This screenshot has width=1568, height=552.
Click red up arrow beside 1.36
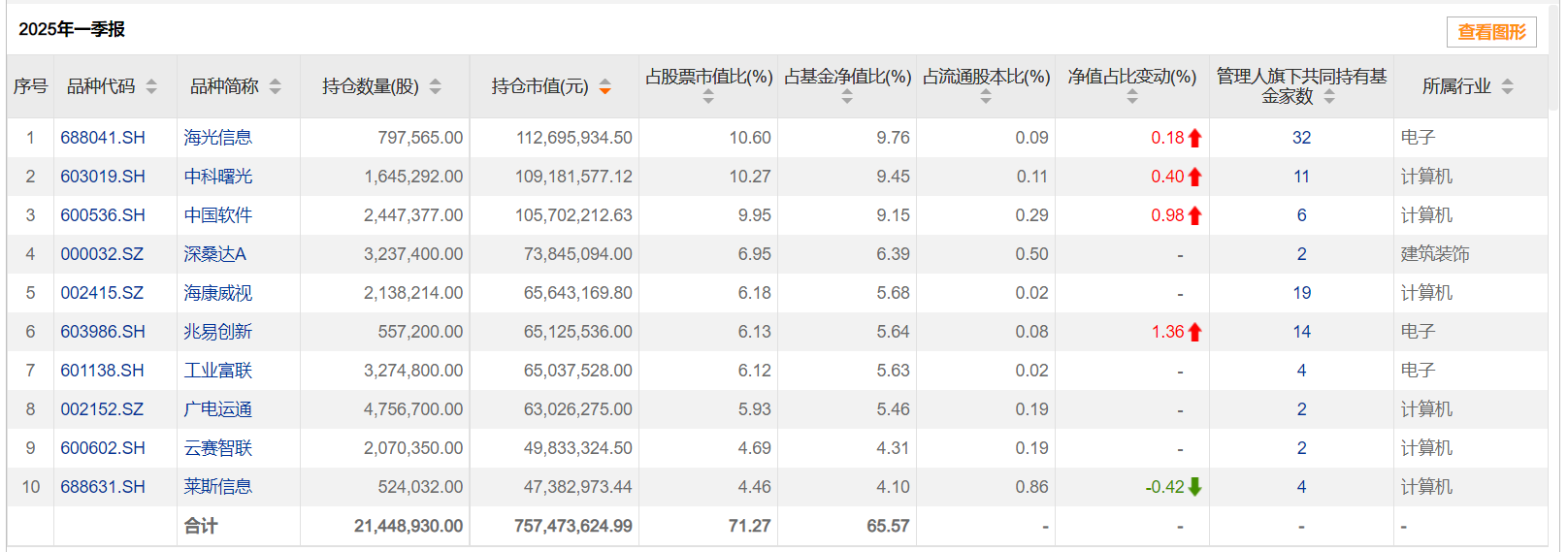pos(1194,332)
